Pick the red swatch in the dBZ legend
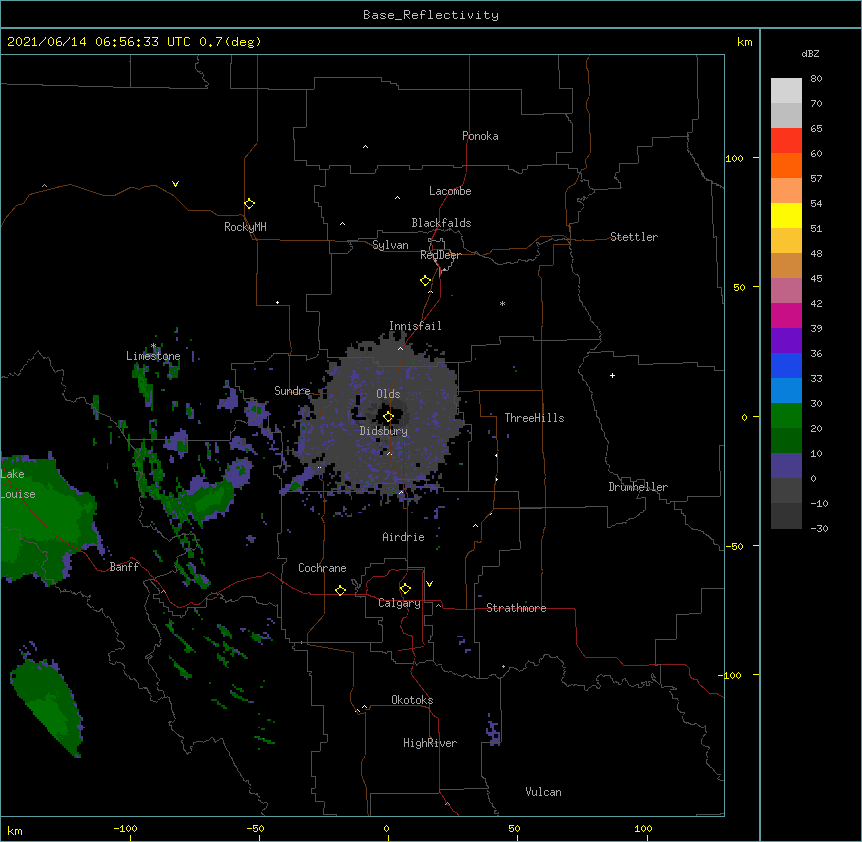This screenshot has height=842, width=862. (786, 141)
